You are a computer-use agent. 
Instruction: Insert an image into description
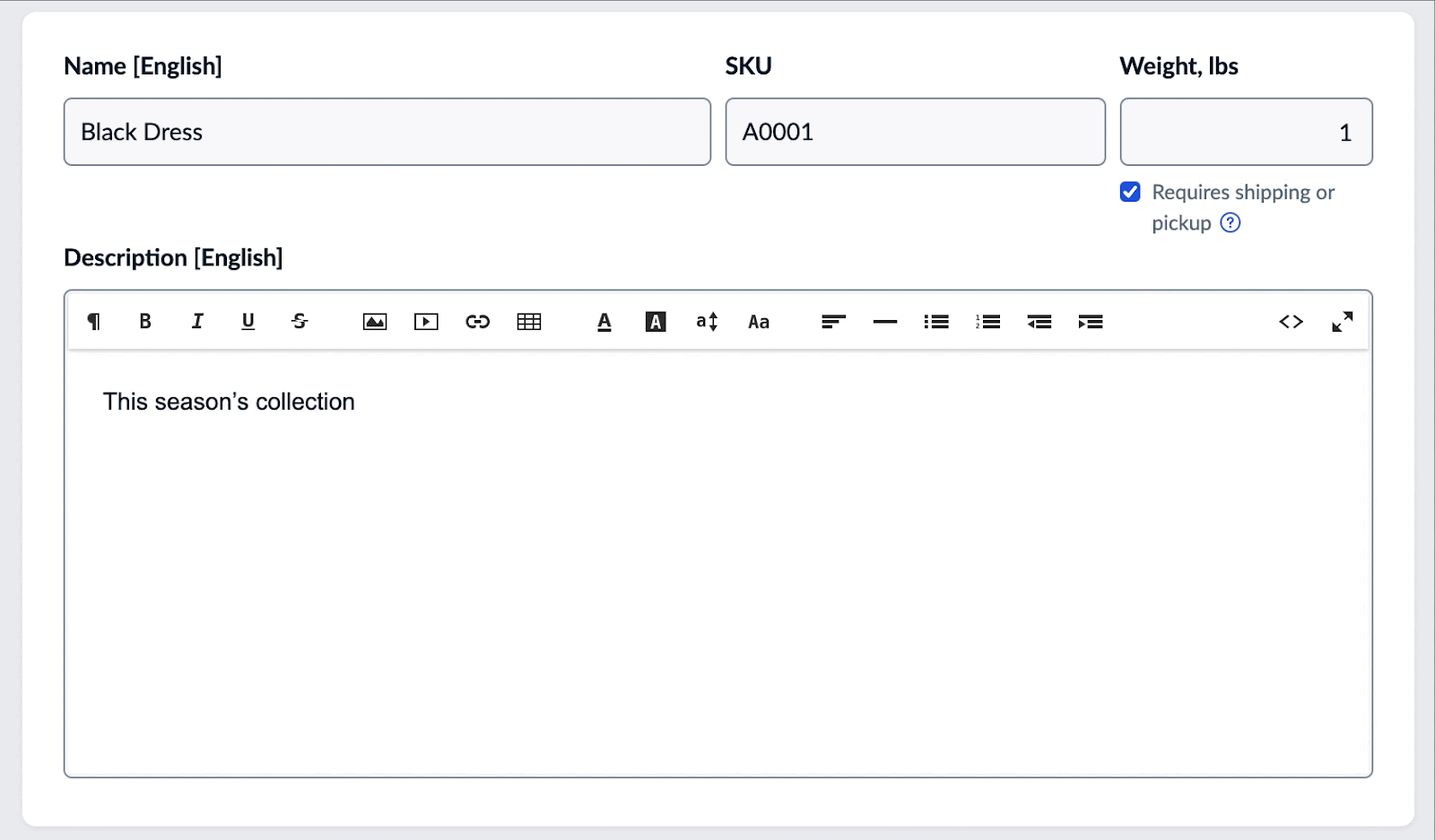[x=375, y=322]
